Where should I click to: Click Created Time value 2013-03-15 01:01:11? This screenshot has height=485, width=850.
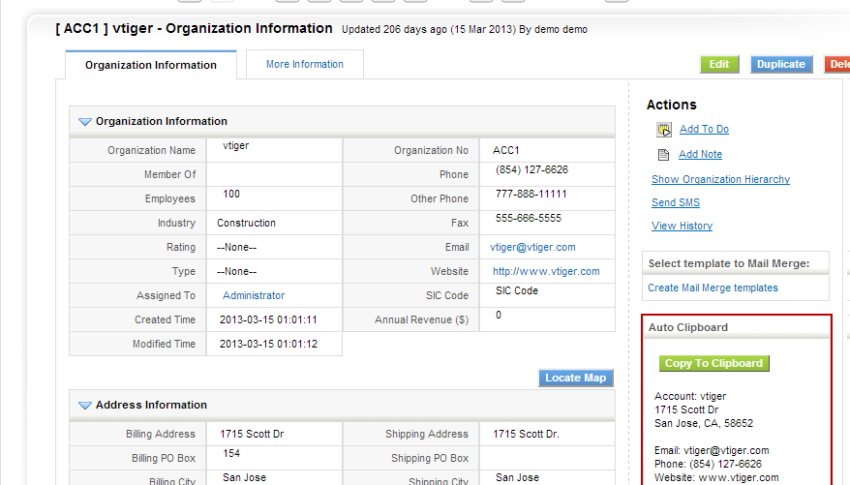(268, 320)
